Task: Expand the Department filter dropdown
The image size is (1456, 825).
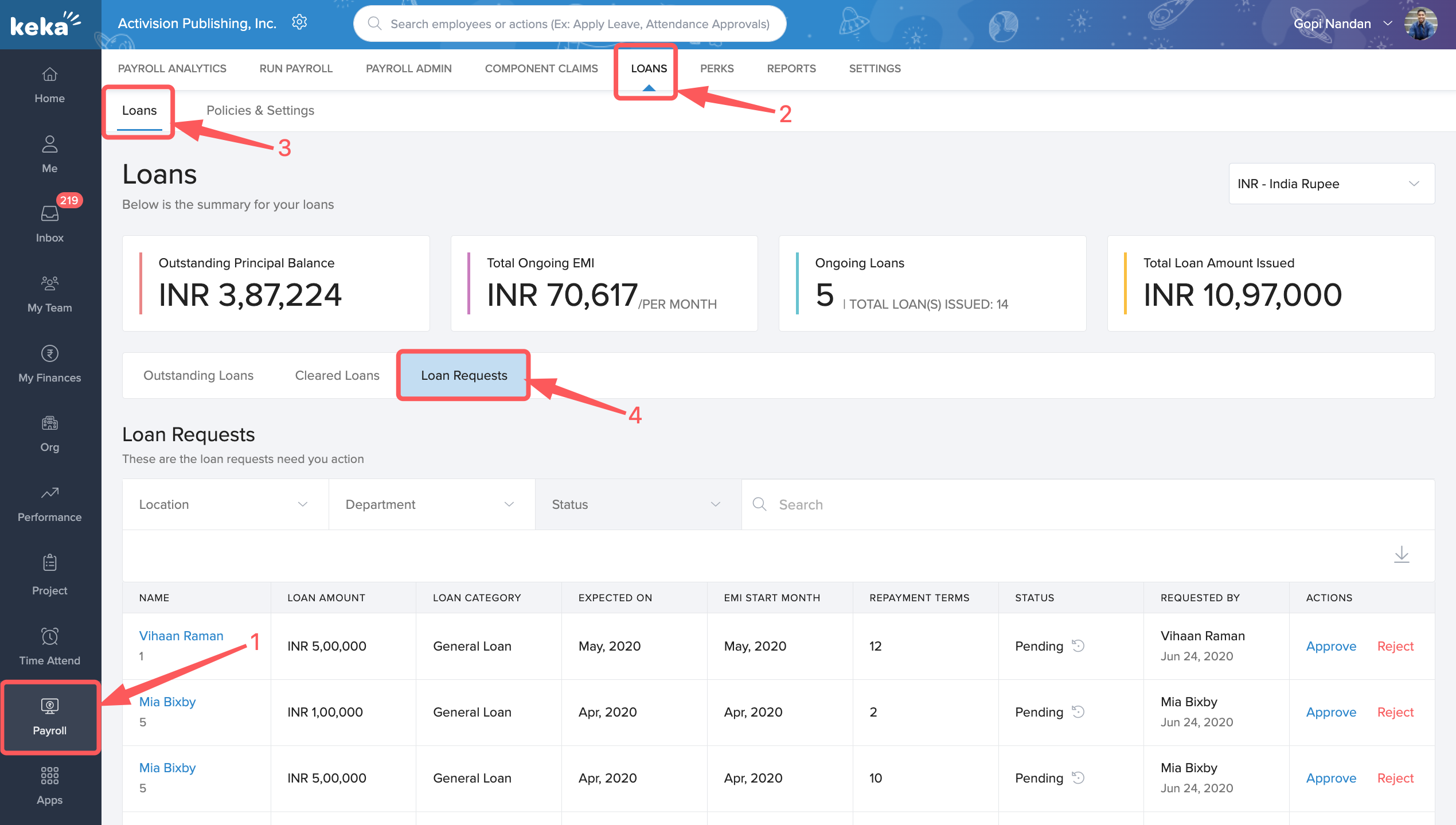Action: click(431, 504)
